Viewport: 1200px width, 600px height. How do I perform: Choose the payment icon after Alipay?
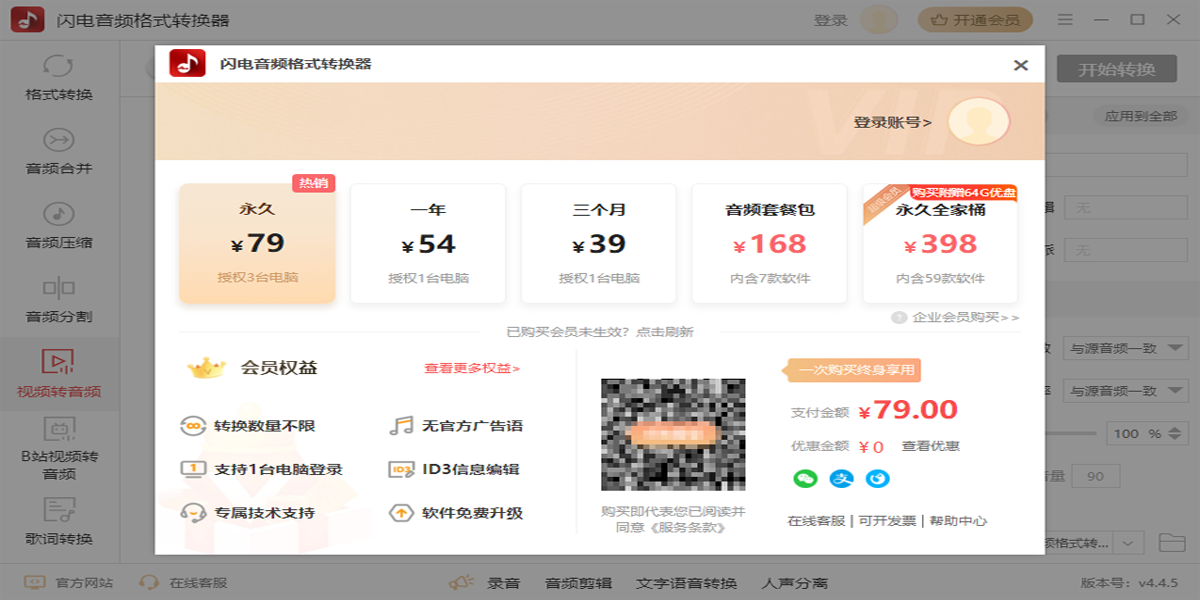point(877,479)
